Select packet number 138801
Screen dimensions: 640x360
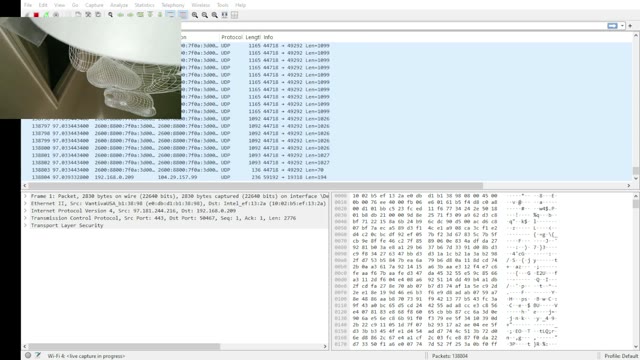[327, 156]
